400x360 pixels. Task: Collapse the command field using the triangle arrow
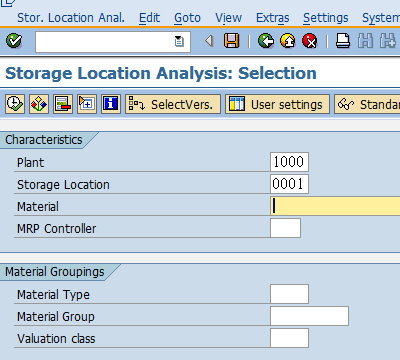pyautogui.click(x=209, y=41)
